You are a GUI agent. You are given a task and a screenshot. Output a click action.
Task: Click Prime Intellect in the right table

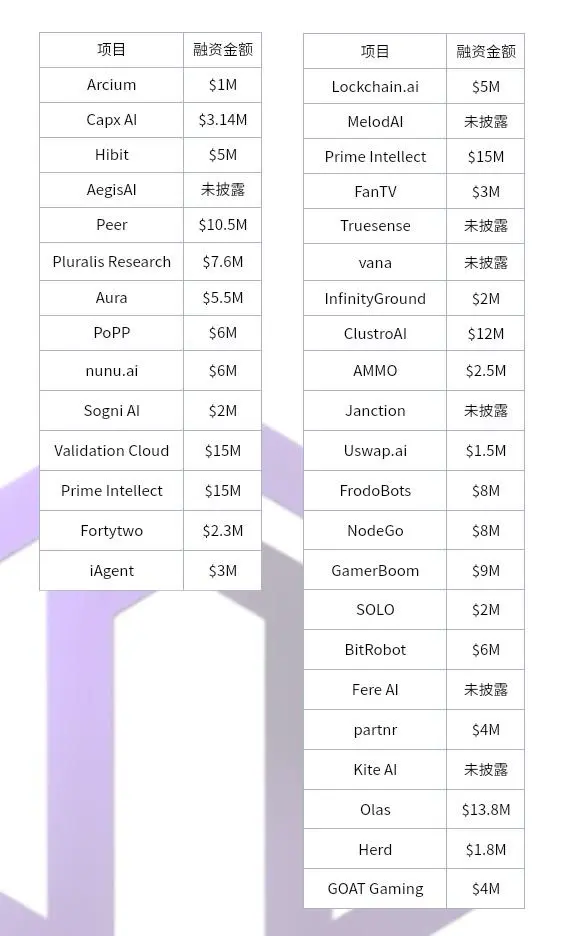tap(375, 157)
